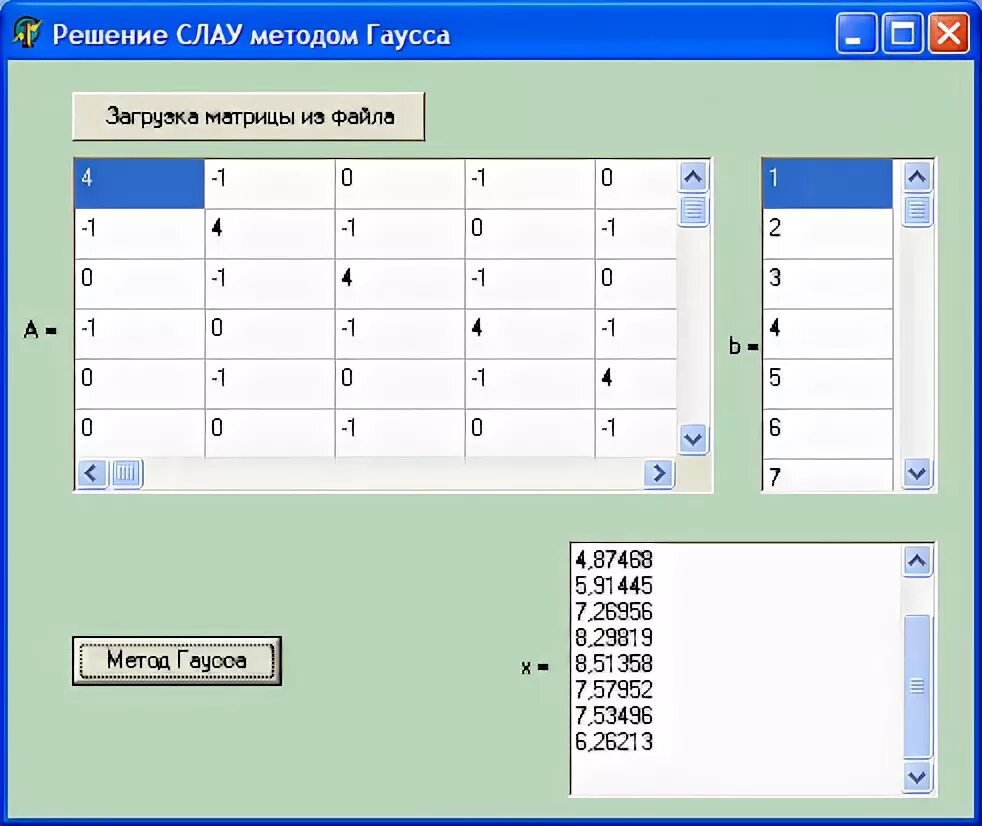Image resolution: width=982 pixels, height=826 pixels.
Task: Click 'Загрузка матрицы из файла' button
Action: point(249,116)
